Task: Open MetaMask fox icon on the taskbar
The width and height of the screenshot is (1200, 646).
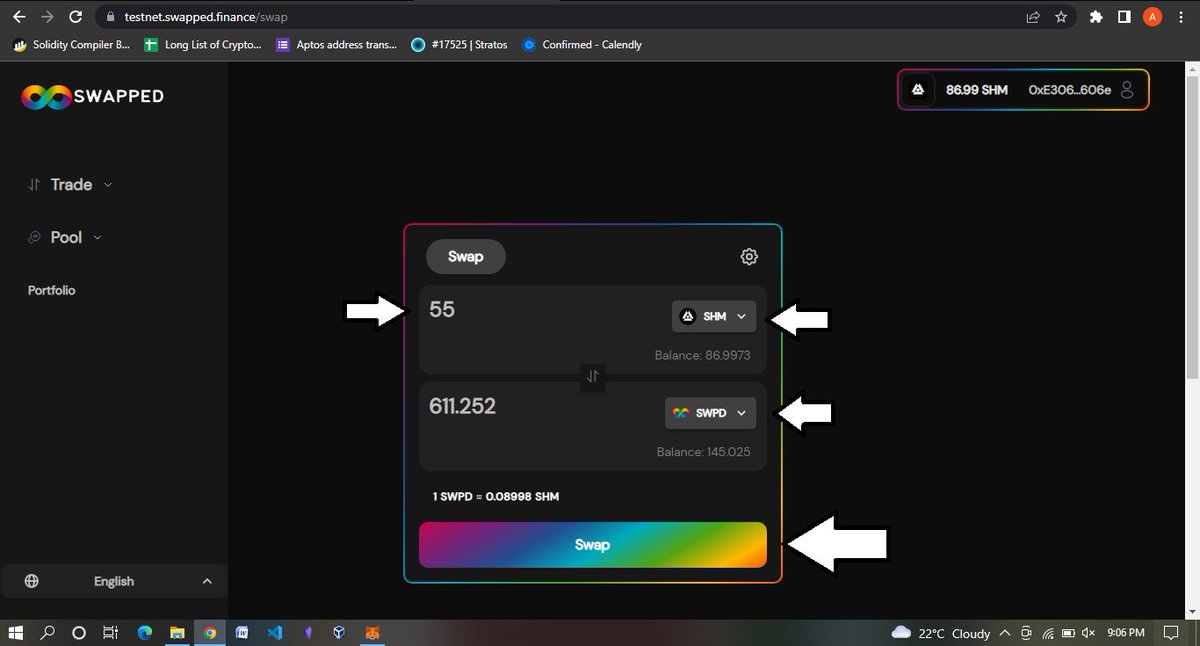Action: (371, 633)
